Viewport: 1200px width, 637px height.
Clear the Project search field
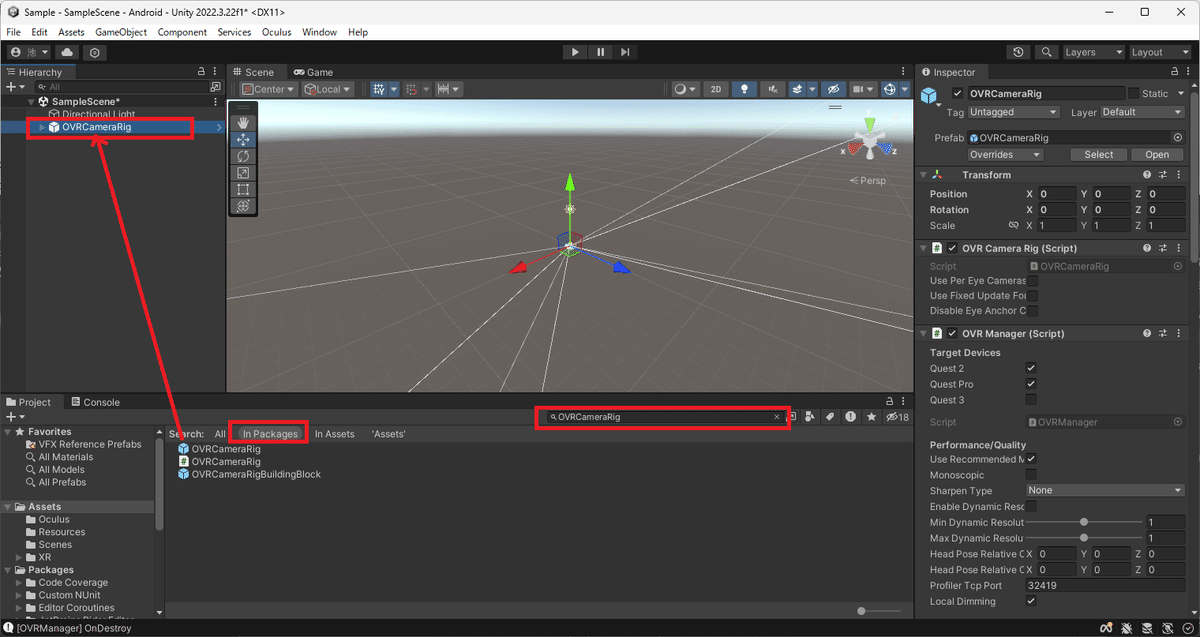777,417
